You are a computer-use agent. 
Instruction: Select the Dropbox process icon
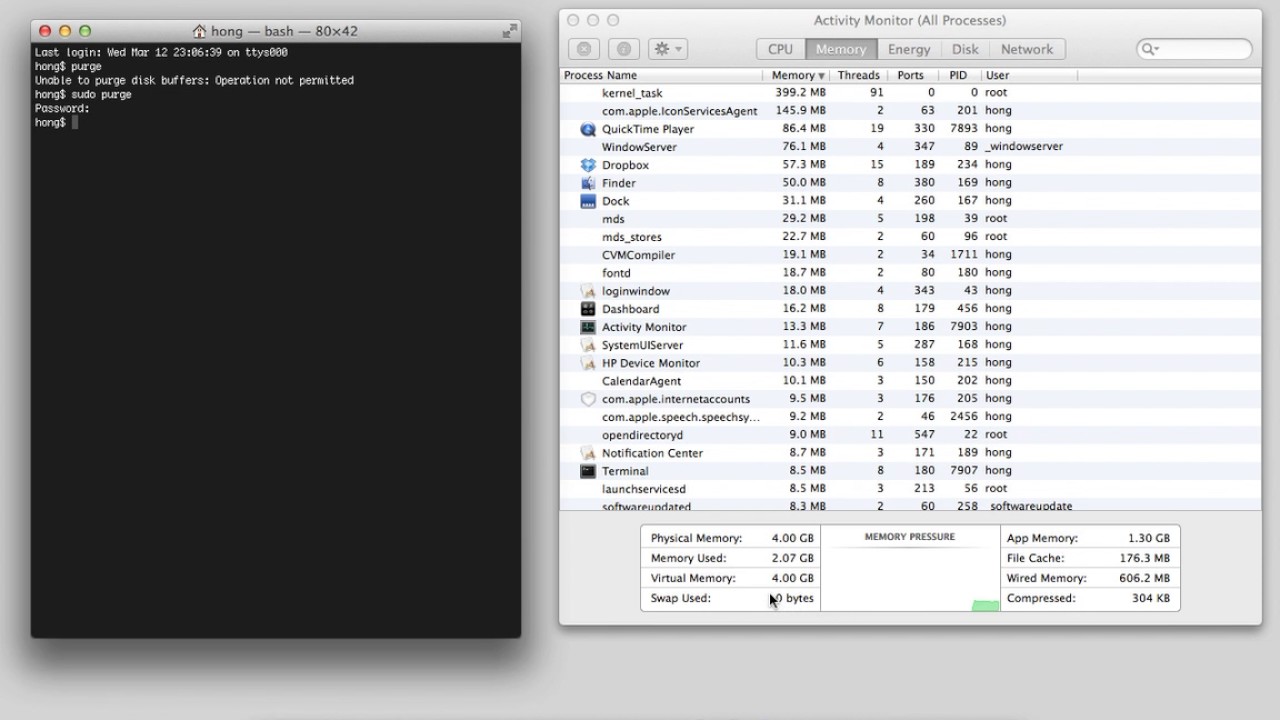pyautogui.click(x=588, y=165)
